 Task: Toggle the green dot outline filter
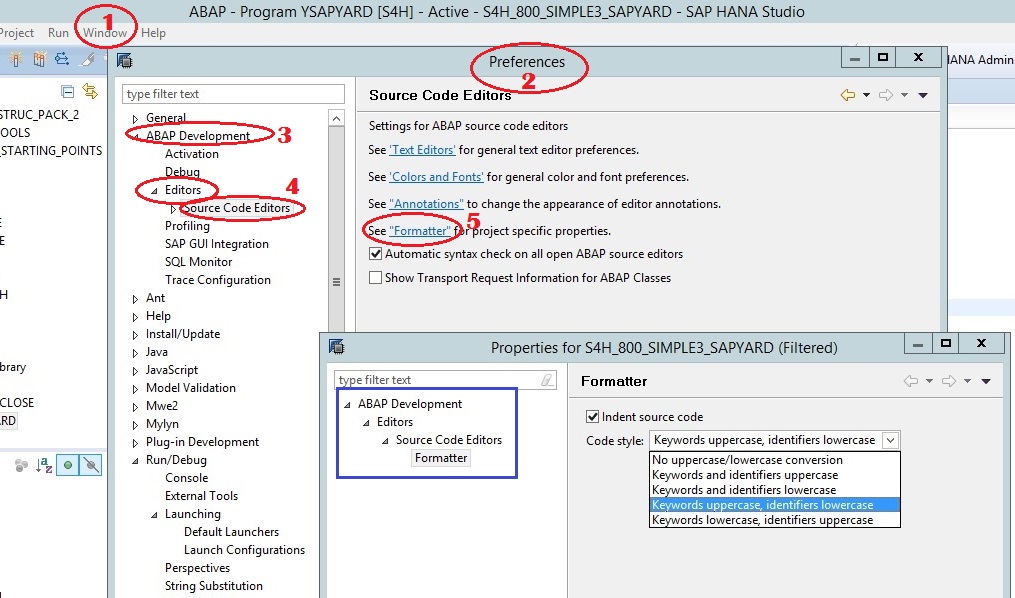coord(67,465)
